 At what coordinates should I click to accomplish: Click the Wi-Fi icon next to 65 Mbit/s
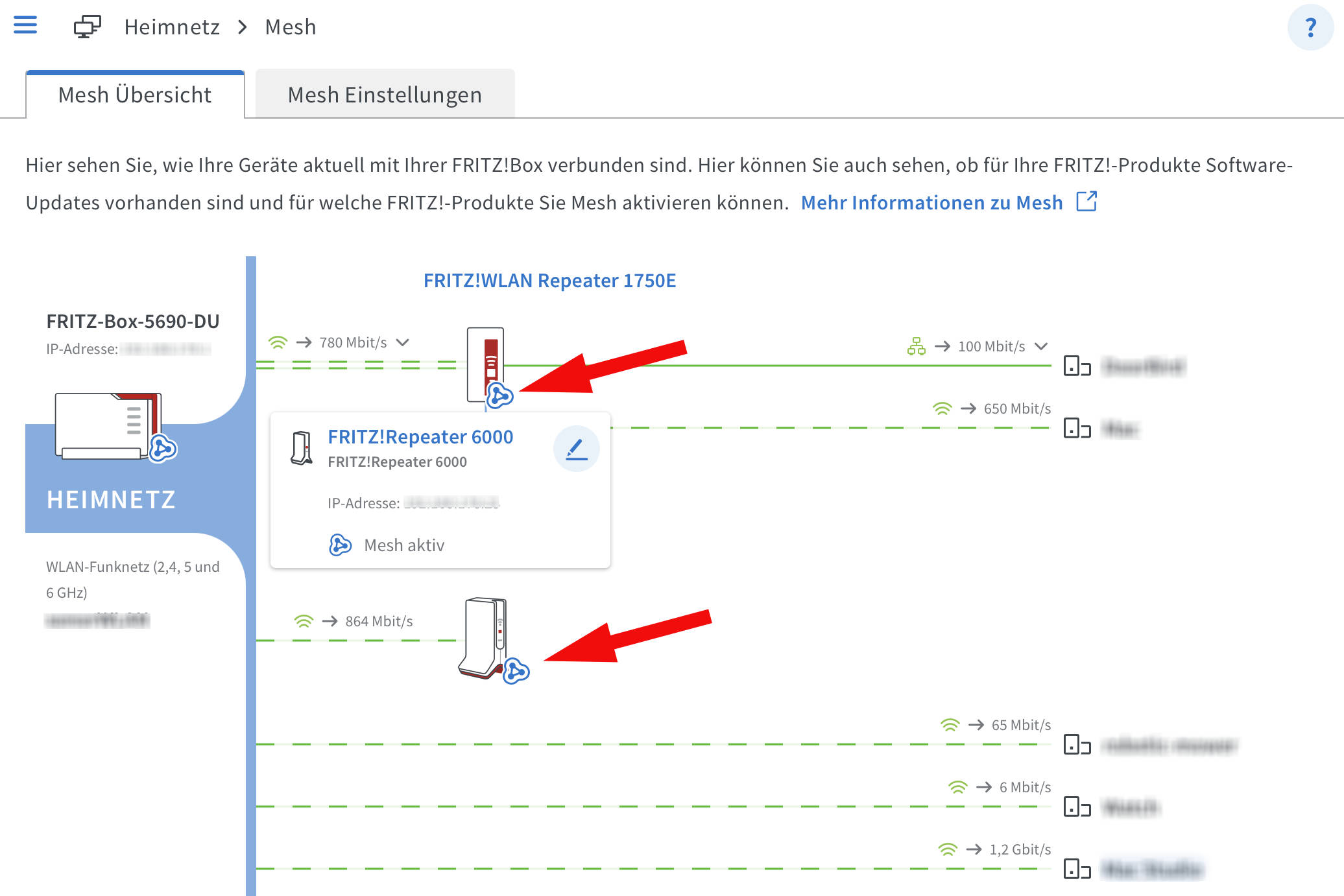click(x=950, y=725)
